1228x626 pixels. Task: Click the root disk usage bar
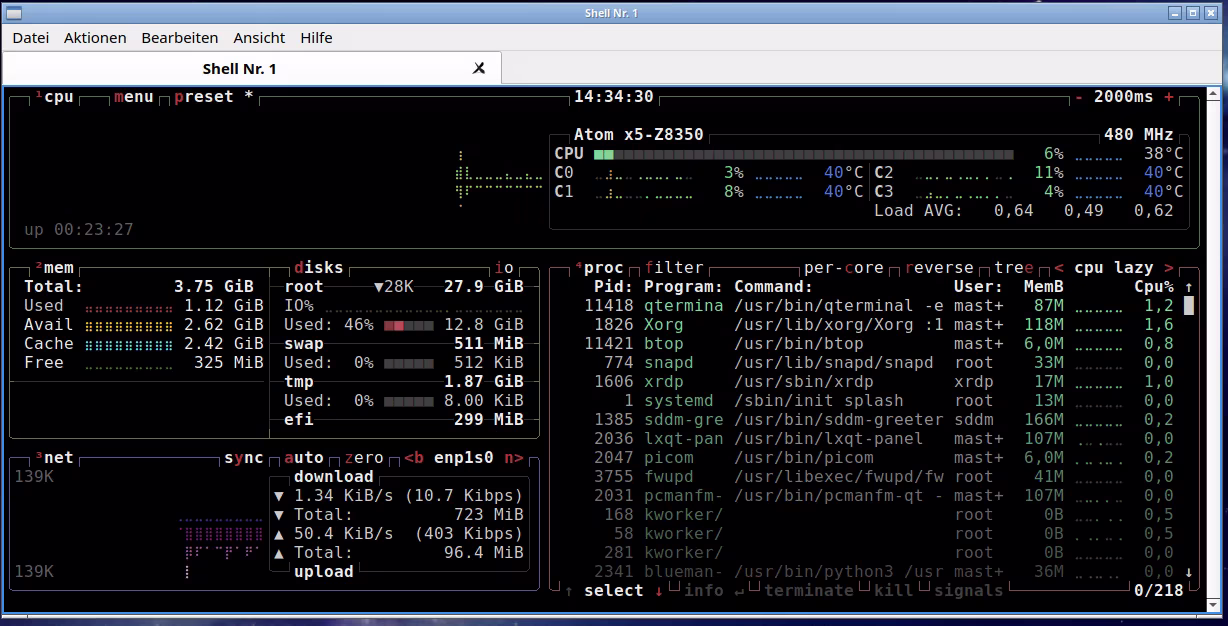[x=409, y=325]
